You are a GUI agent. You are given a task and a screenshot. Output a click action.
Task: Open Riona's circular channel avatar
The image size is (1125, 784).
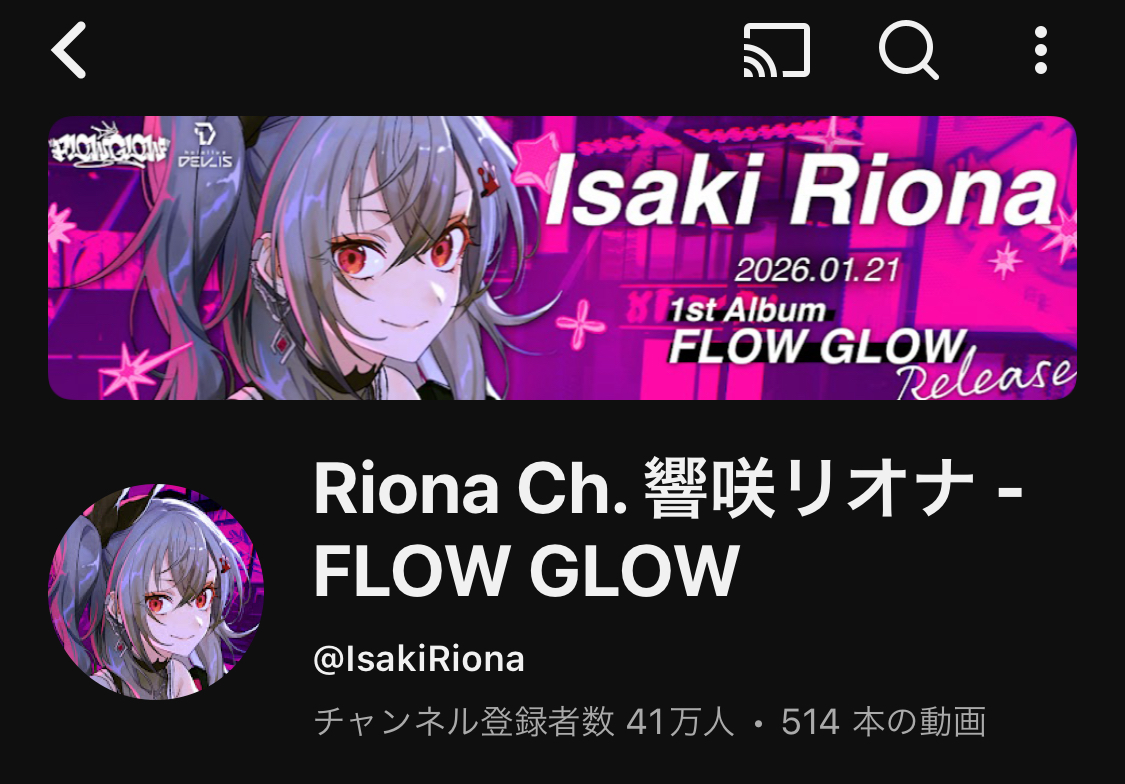tap(156, 592)
